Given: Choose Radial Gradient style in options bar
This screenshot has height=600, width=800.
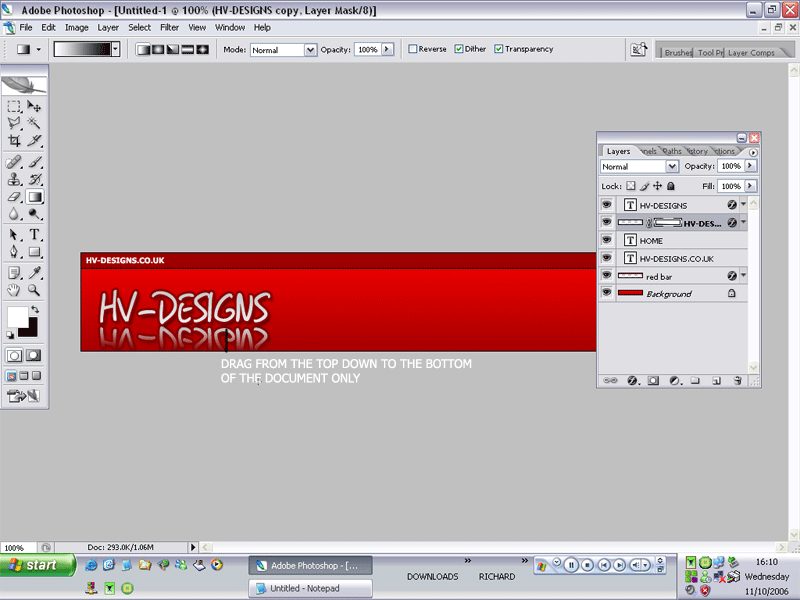Looking at the screenshot, I should click(158, 49).
